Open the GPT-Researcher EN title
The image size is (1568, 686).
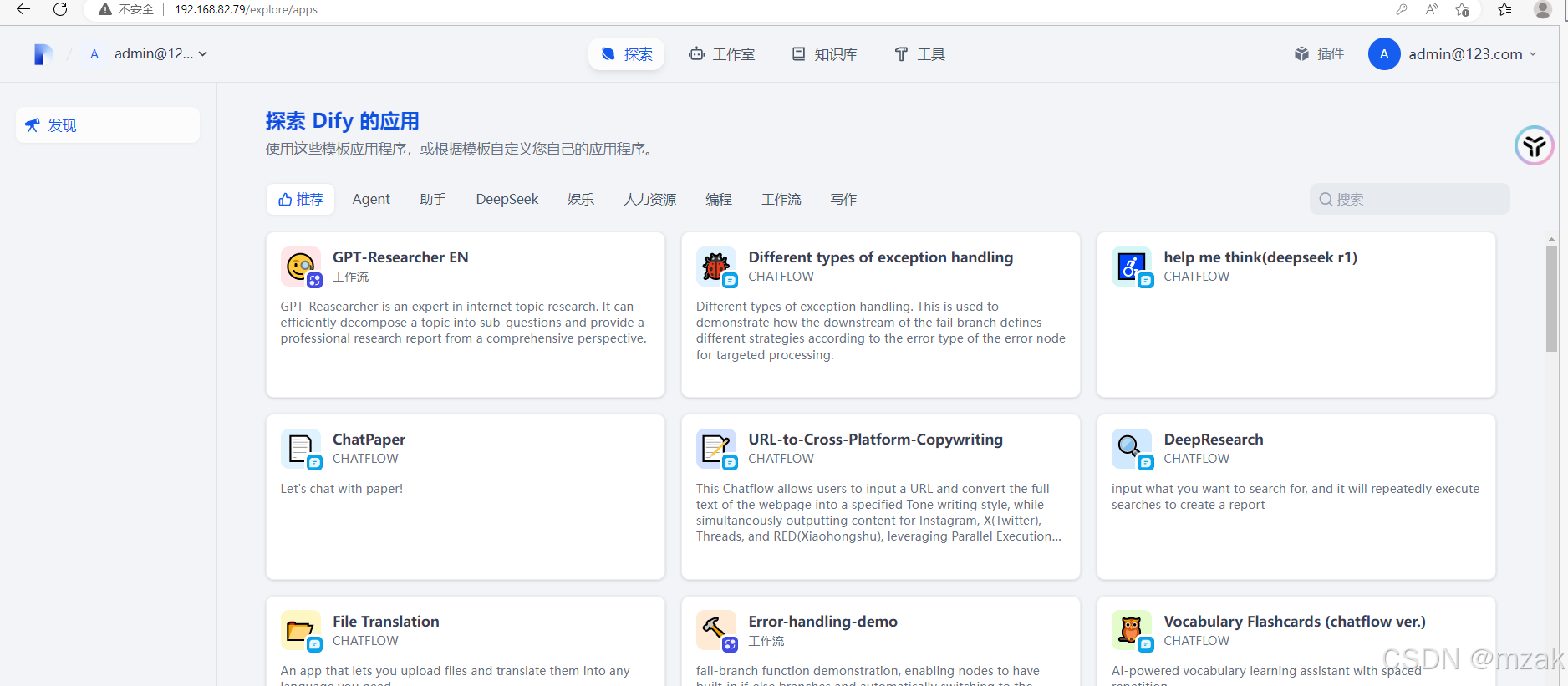click(x=400, y=257)
